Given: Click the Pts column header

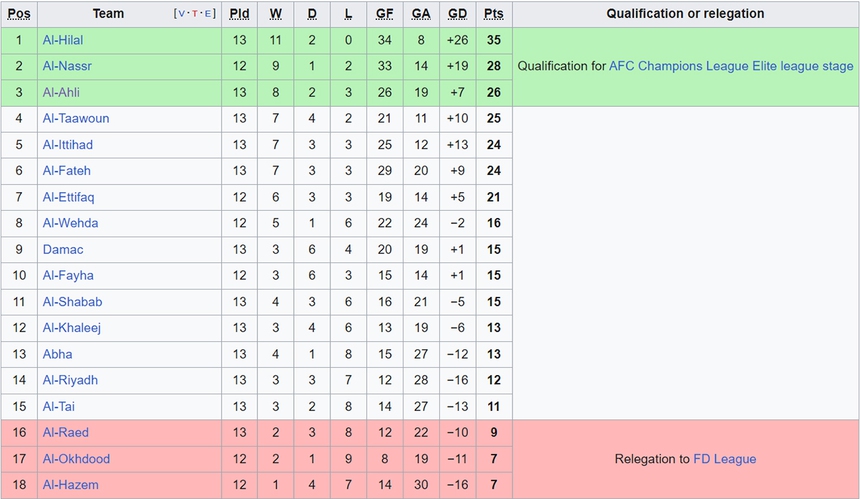Looking at the screenshot, I should 493,14.
